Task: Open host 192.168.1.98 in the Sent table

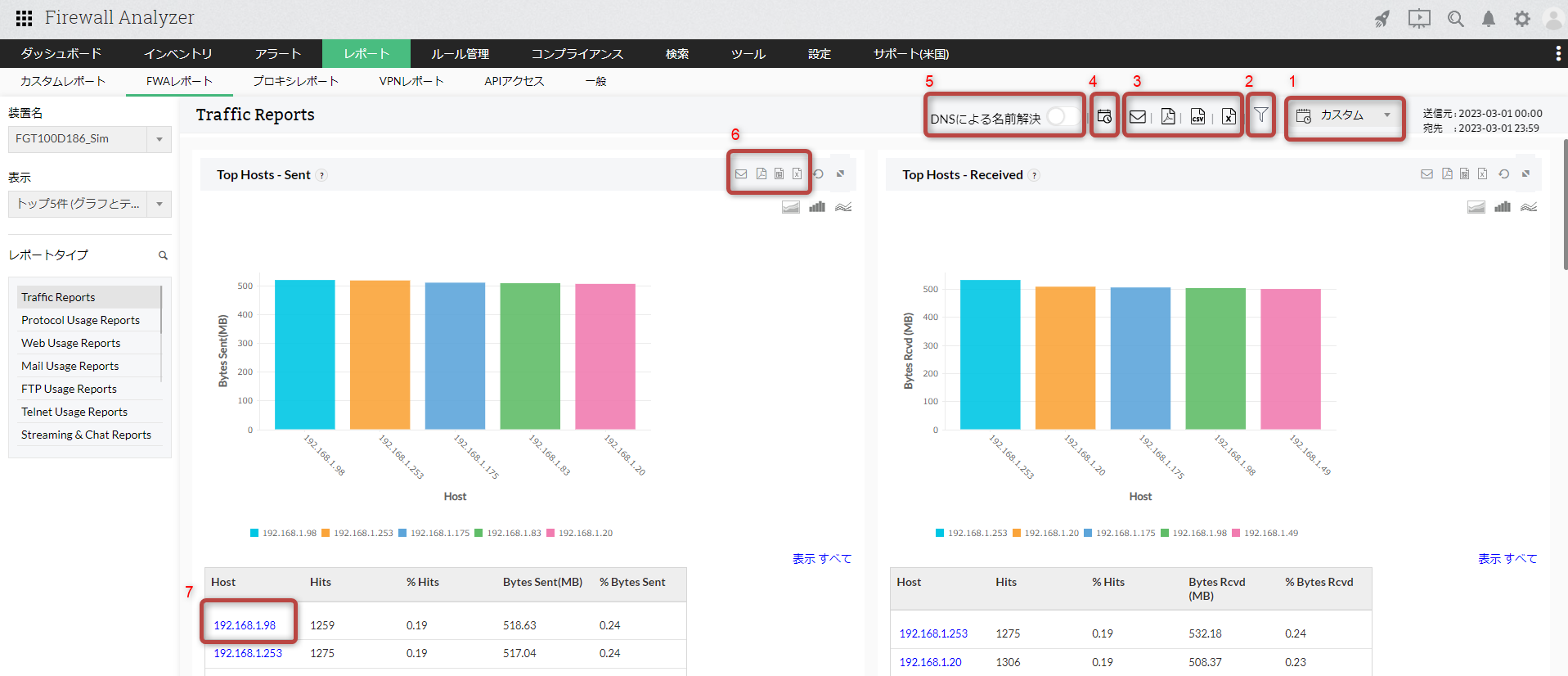Action: tap(245, 625)
